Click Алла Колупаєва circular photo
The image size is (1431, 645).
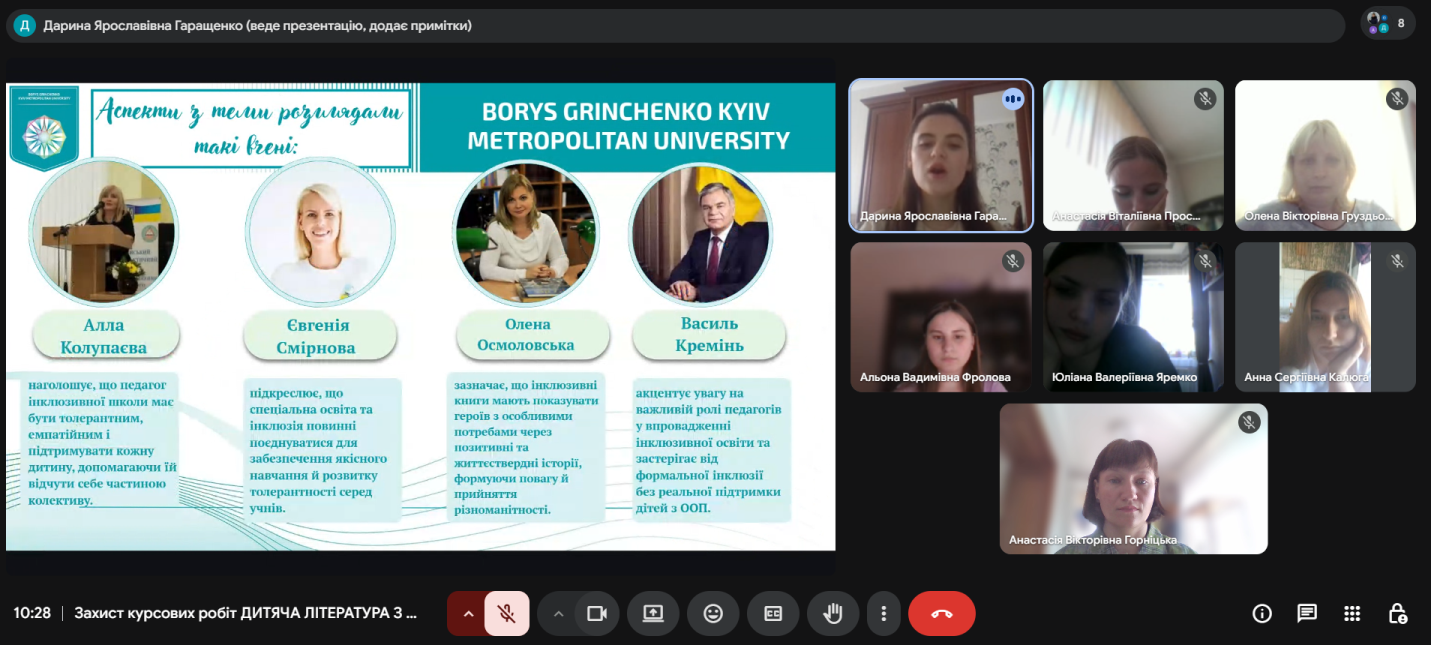(x=104, y=231)
